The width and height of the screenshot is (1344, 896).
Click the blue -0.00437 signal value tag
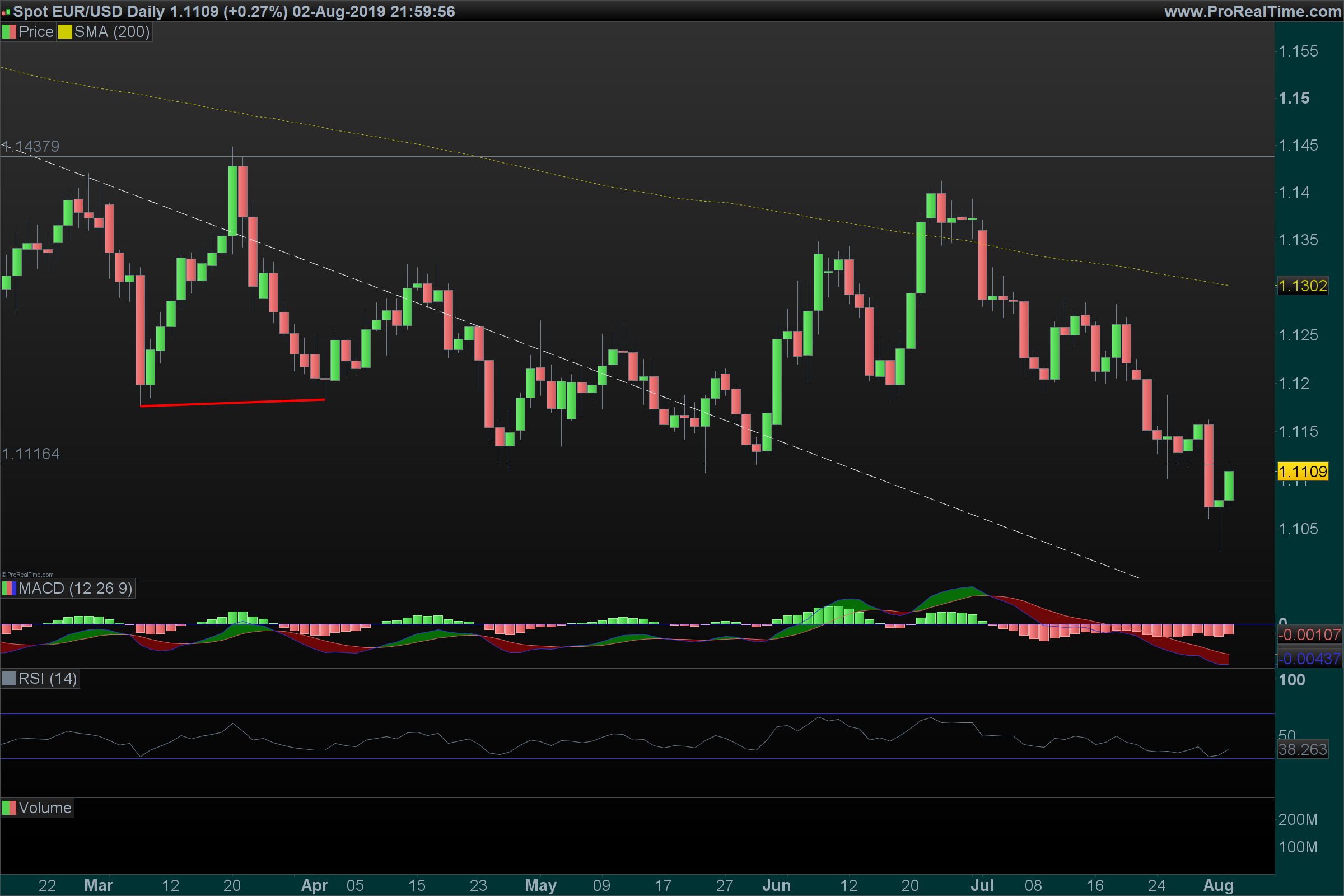pos(1309,659)
